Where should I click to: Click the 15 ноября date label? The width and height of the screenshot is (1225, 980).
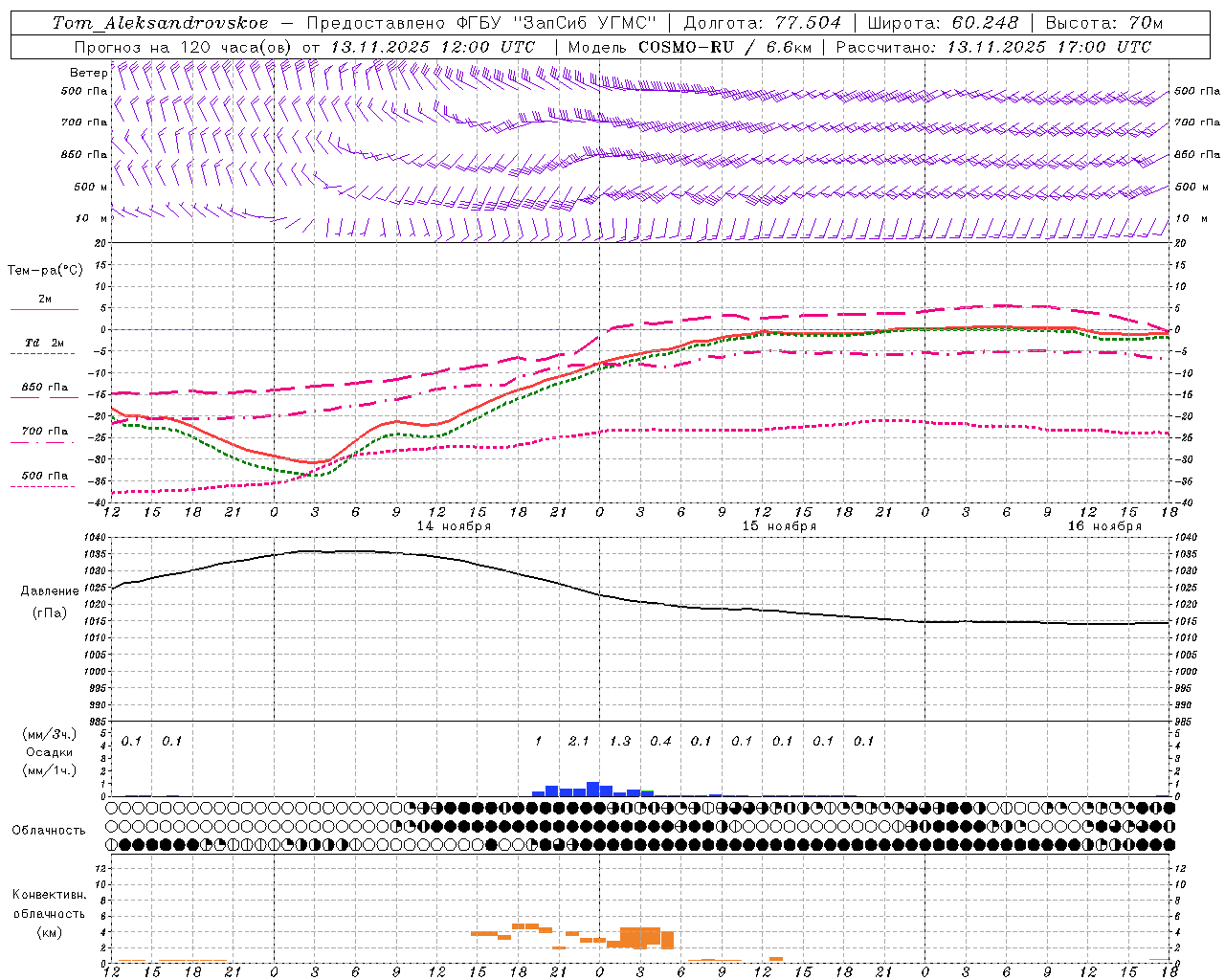coord(779,525)
